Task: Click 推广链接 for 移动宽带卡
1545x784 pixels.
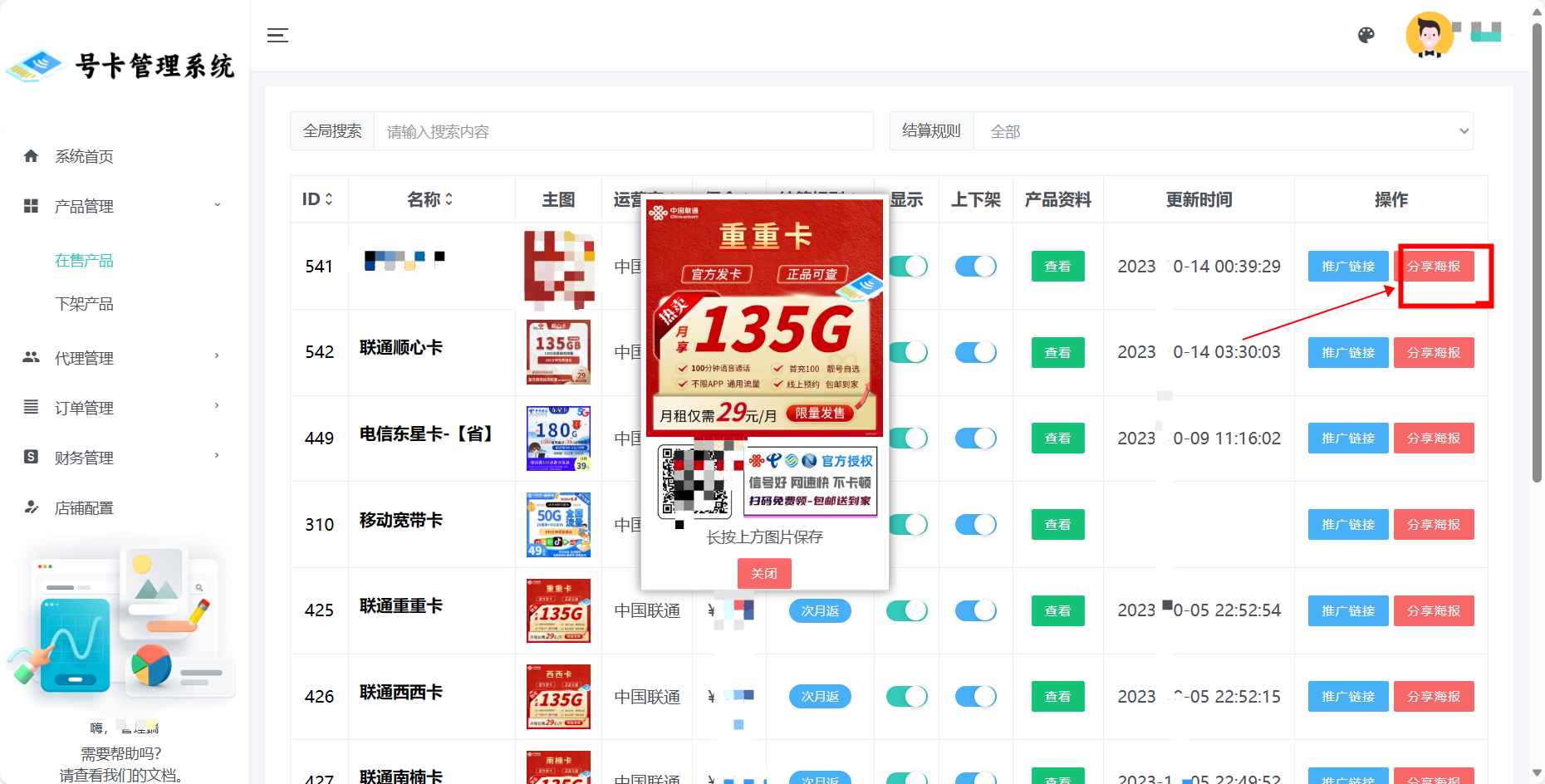Action: (1348, 524)
